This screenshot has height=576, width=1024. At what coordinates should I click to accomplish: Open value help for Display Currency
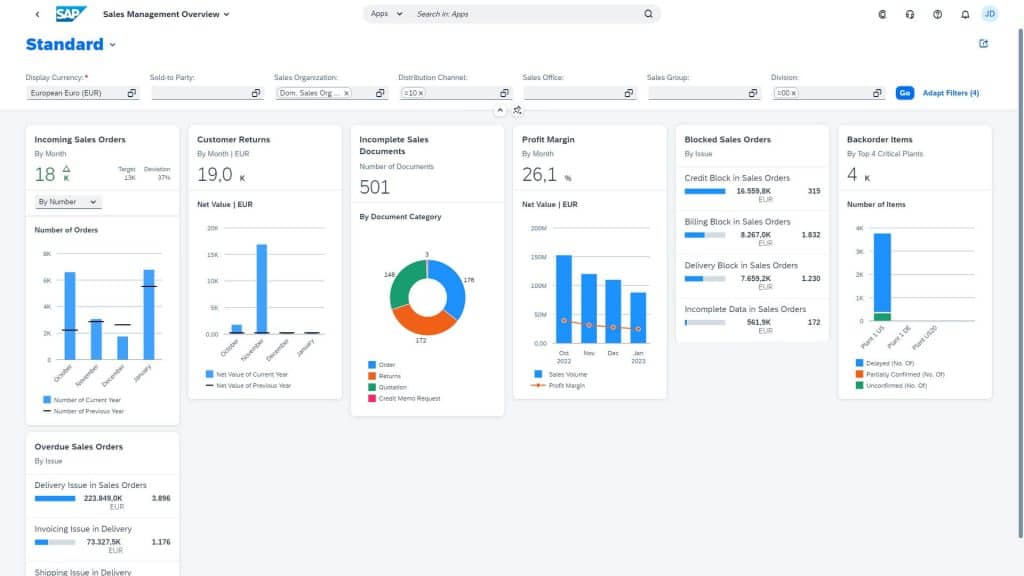tap(132, 93)
